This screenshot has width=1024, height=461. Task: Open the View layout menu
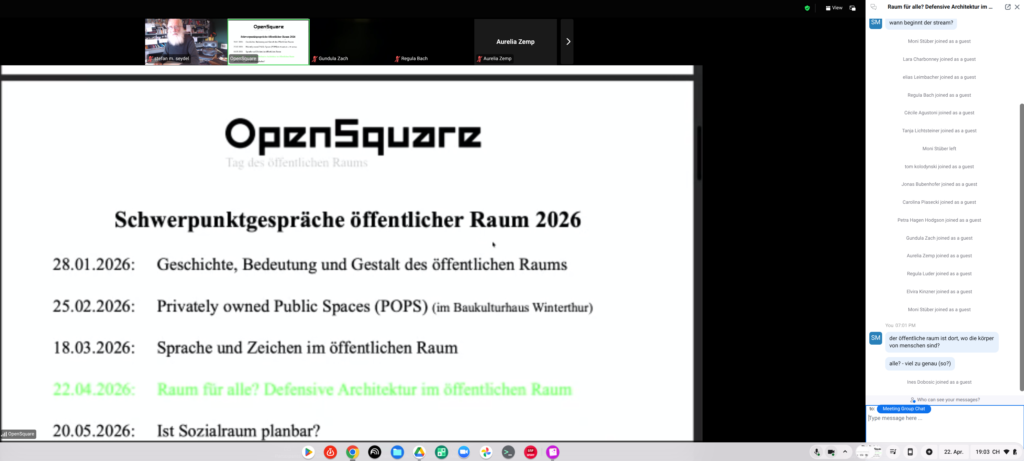[832, 7]
